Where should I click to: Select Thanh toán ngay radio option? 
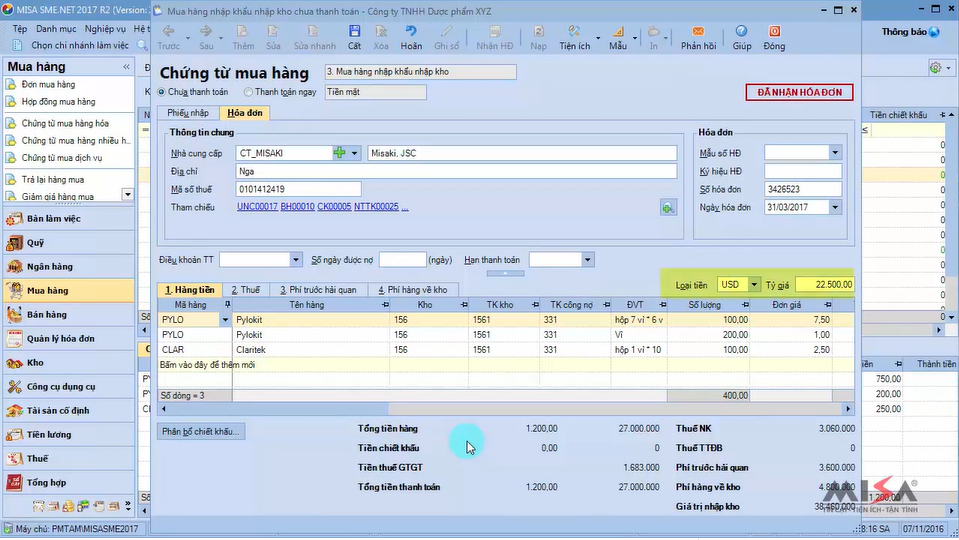click(x=248, y=92)
